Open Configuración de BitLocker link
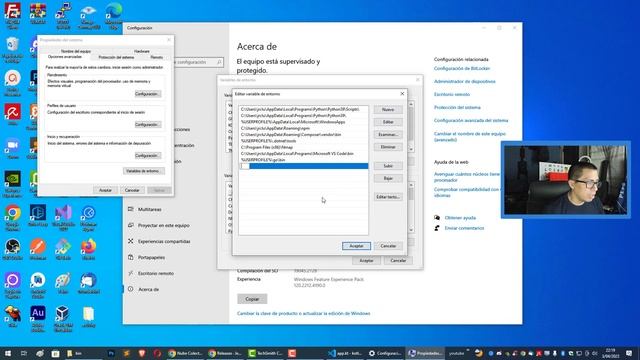Screen dimensions: 640x360 tap(462, 69)
